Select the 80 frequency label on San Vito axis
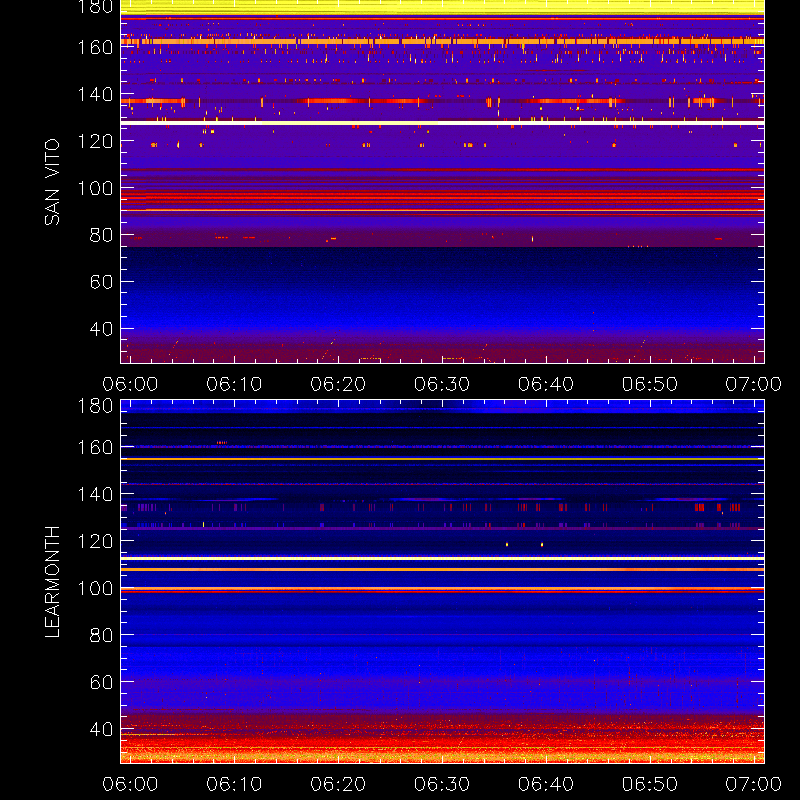The height and width of the screenshot is (800, 800). click(101, 235)
